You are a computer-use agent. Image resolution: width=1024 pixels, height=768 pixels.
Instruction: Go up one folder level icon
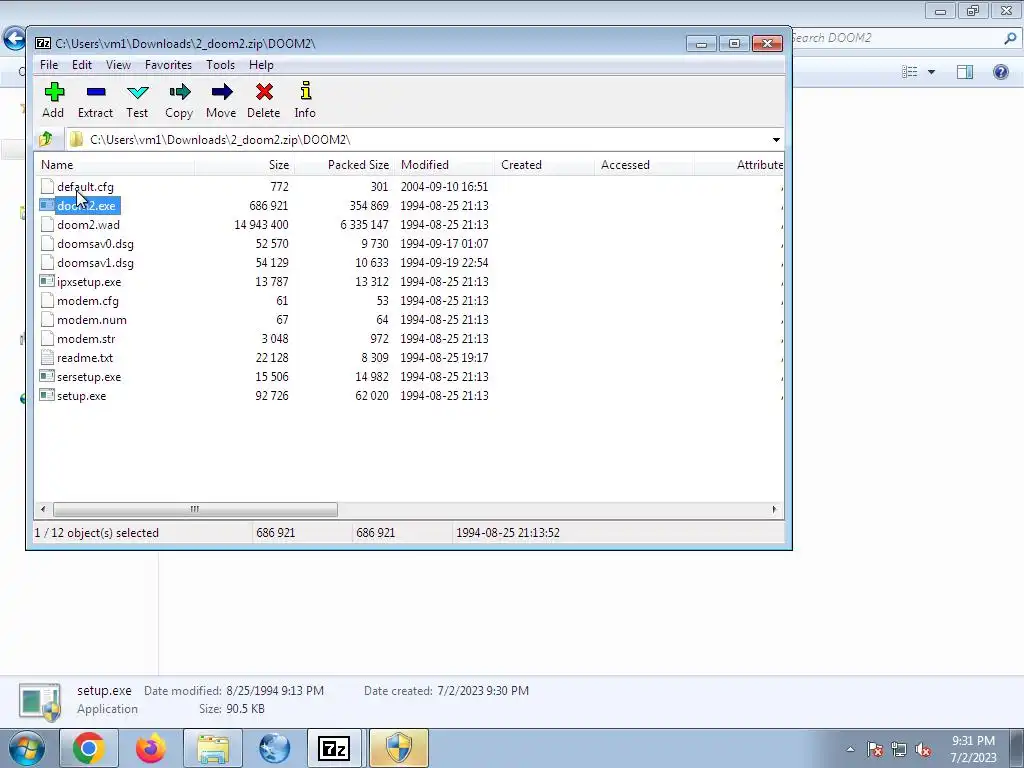click(x=45, y=139)
